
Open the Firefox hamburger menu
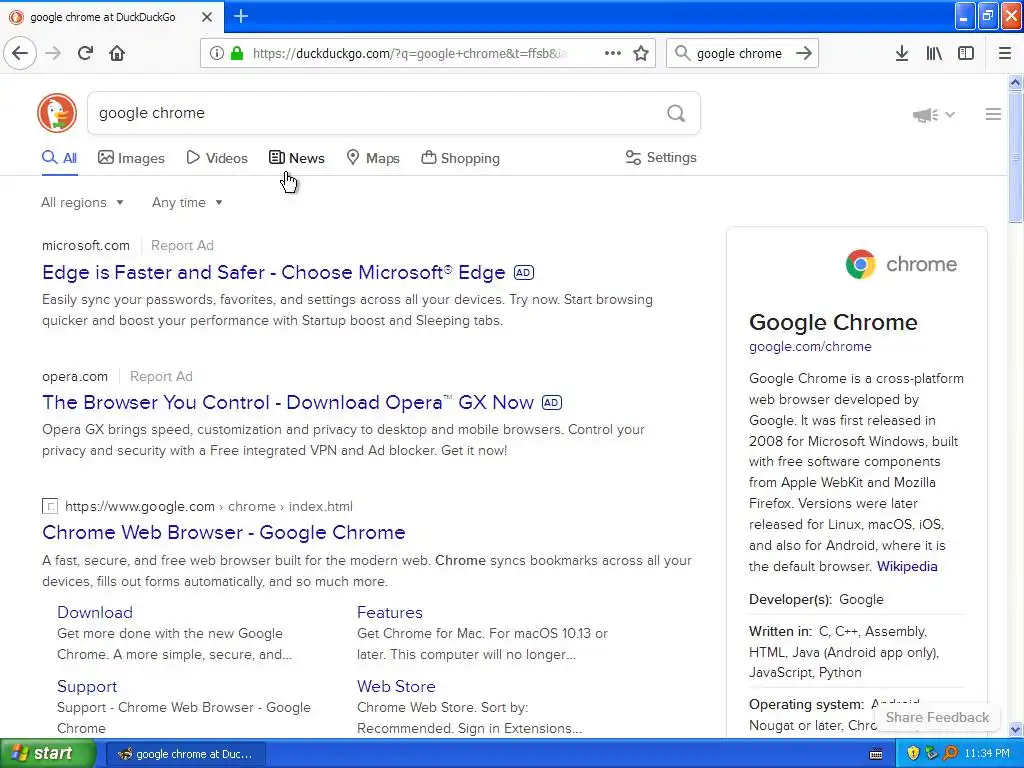(x=1005, y=53)
